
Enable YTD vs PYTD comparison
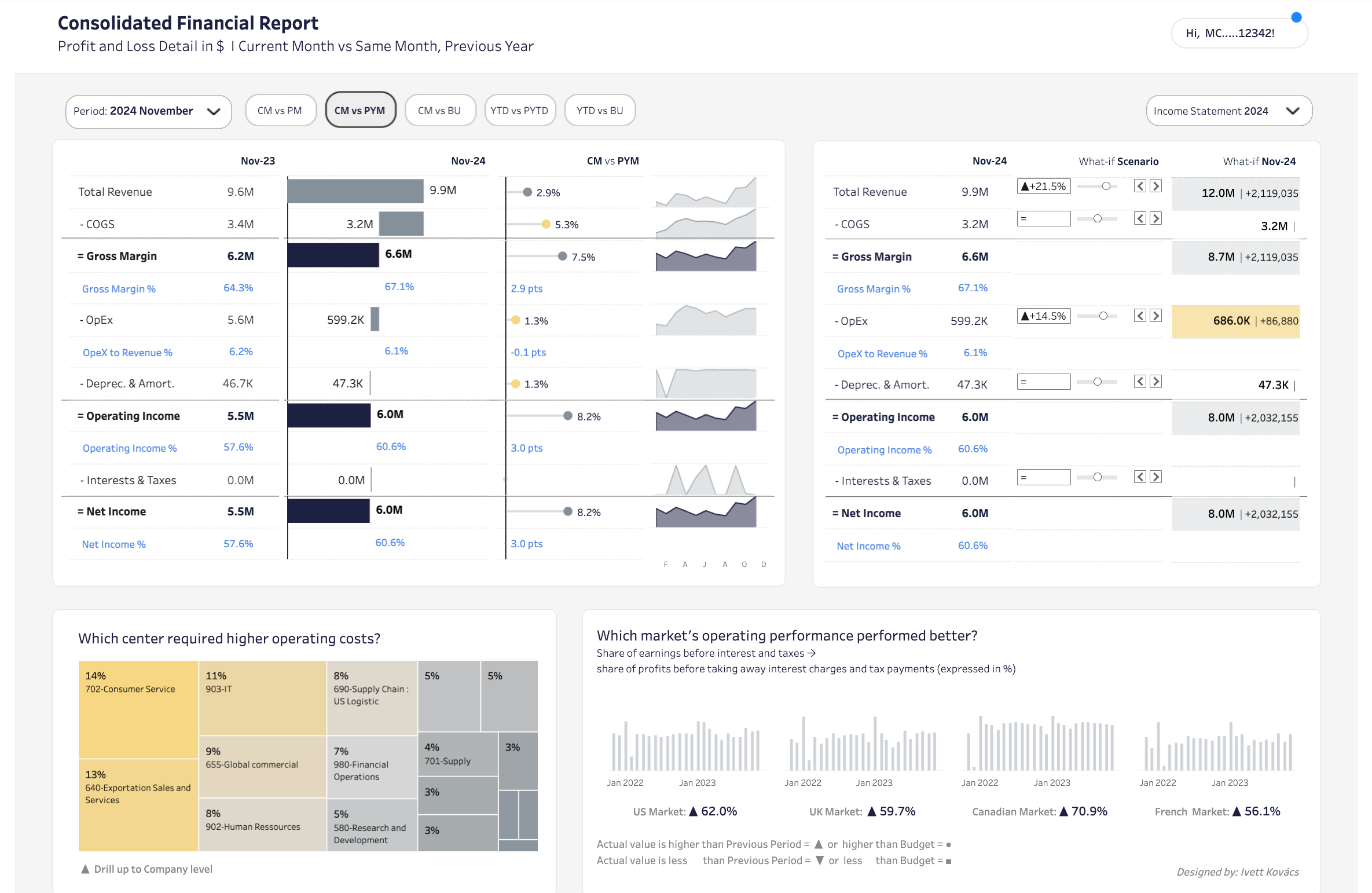point(519,111)
